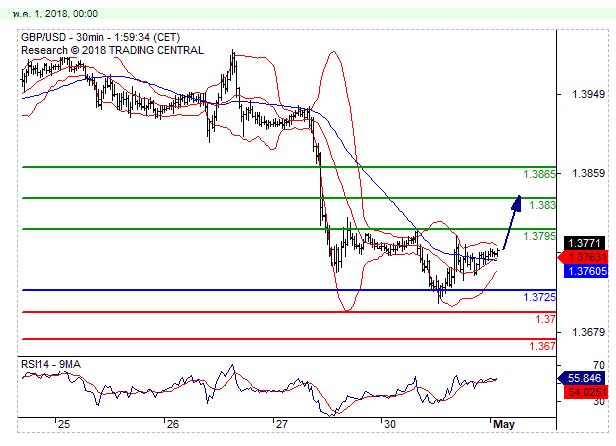
Task: Click the red 54.0251 RSI average tag
Action: point(586,392)
